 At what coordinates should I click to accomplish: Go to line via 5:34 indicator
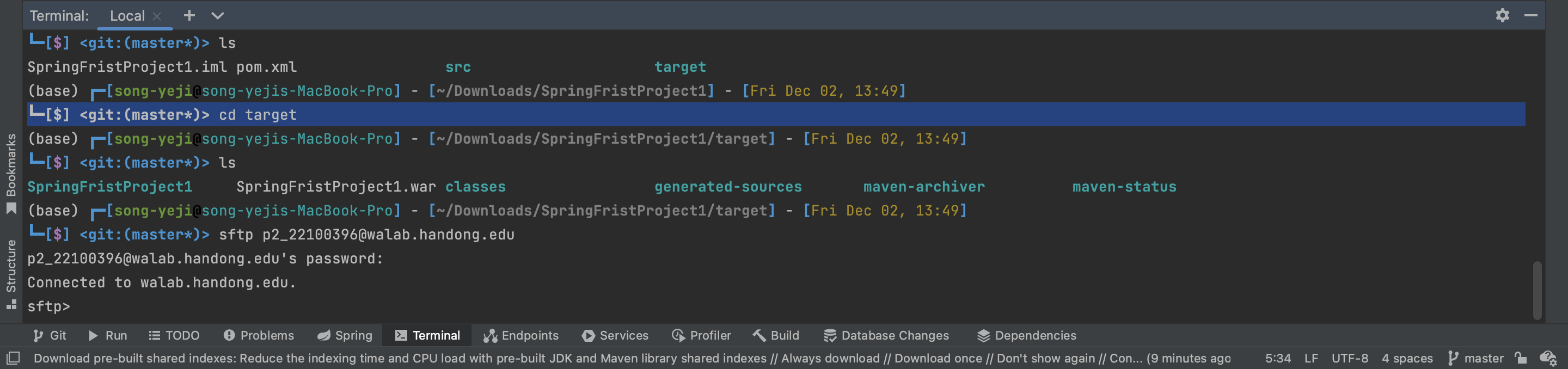click(x=1278, y=358)
